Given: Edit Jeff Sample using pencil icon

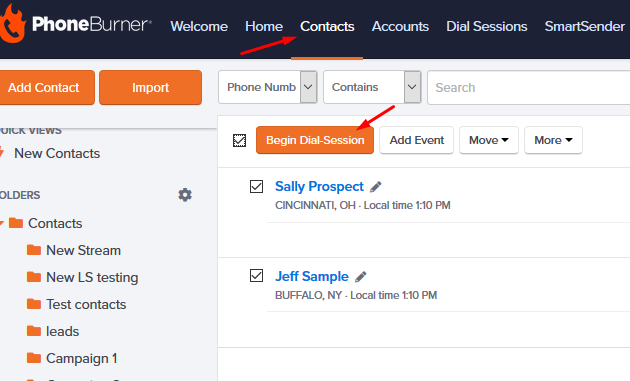Looking at the screenshot, I should pos(360,277).
